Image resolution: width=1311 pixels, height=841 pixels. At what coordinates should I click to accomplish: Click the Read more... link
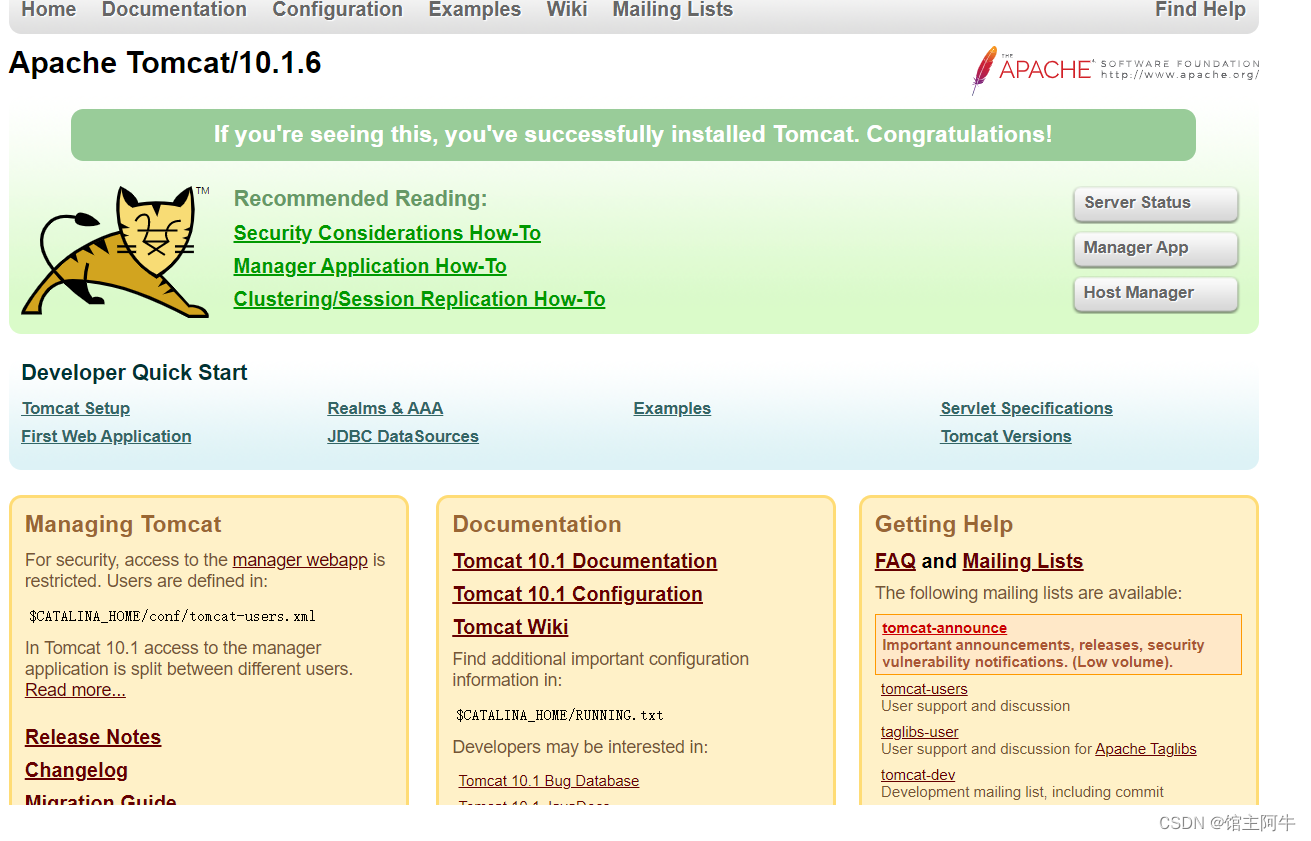(76, 690)
